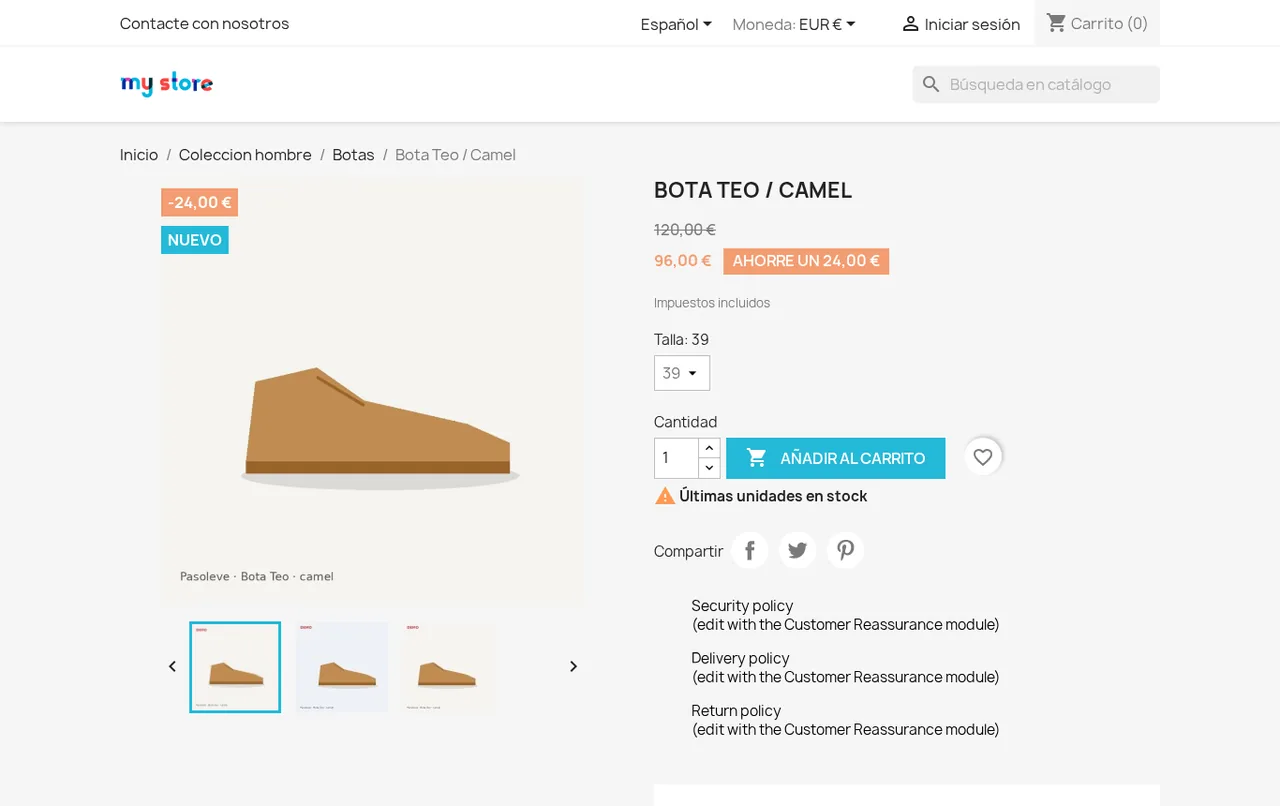Show previous product thumbnails
This screenshot has width=1280, height=806.
tap(172, 667)
